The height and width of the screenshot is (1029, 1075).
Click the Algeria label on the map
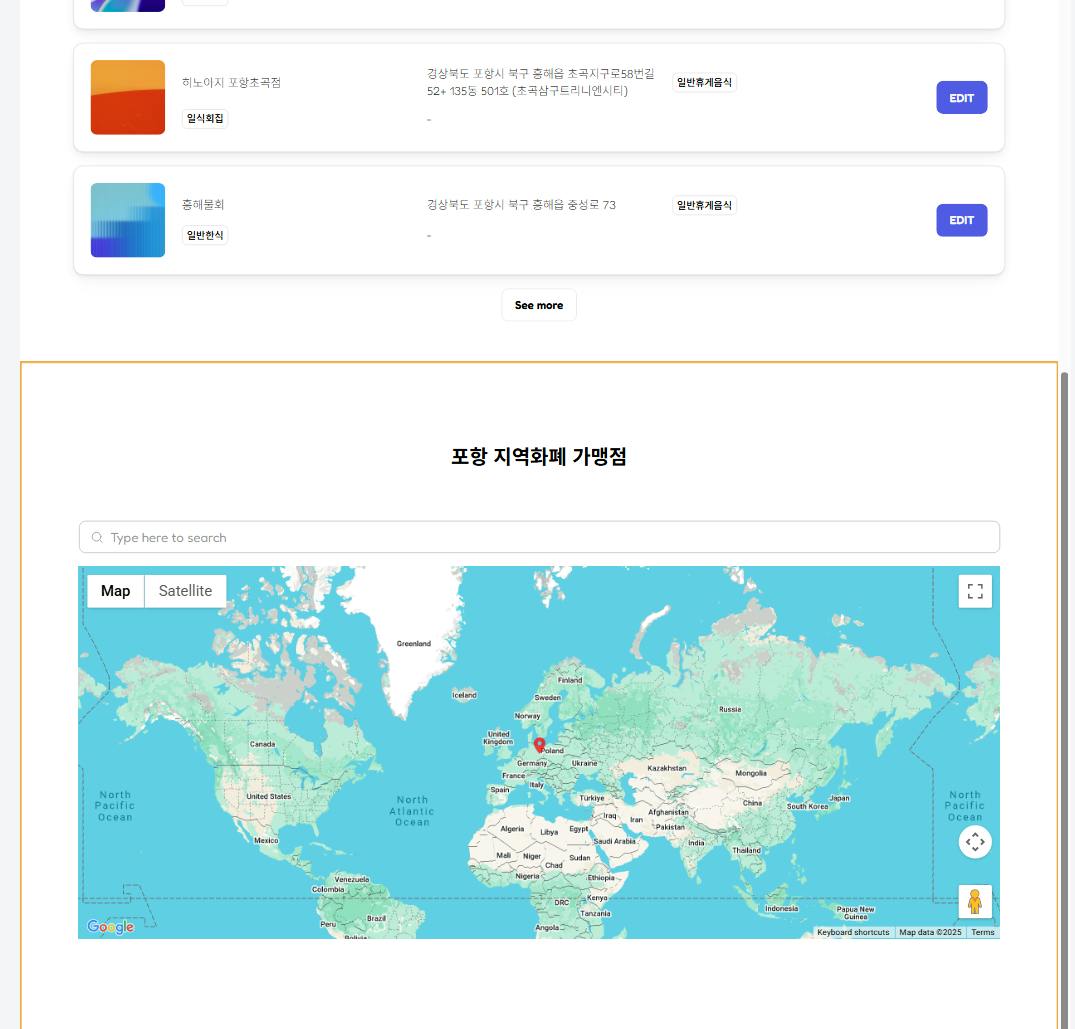[x=512, y=829]
